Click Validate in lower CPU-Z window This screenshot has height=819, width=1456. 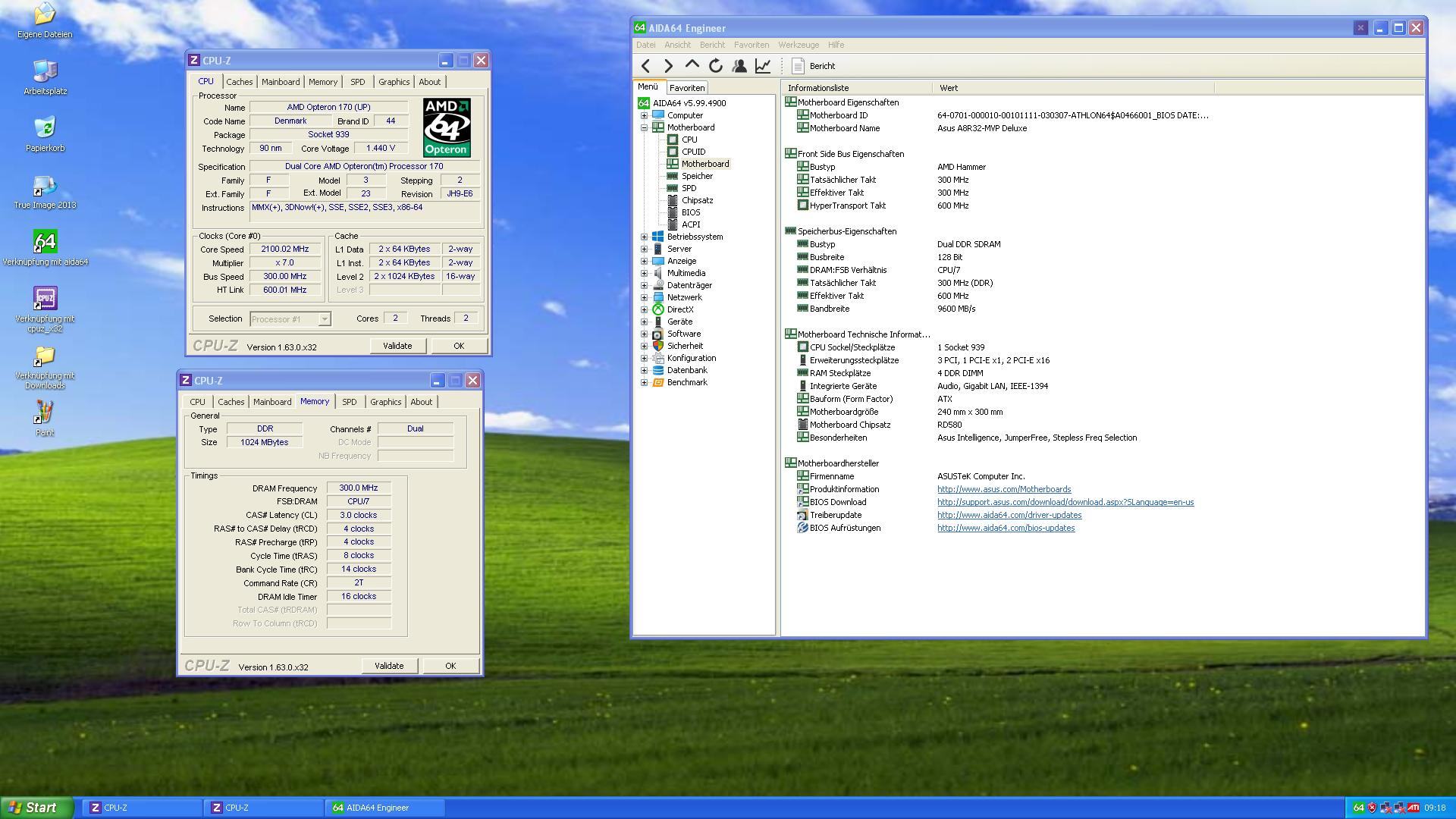(x=389, y=666)
